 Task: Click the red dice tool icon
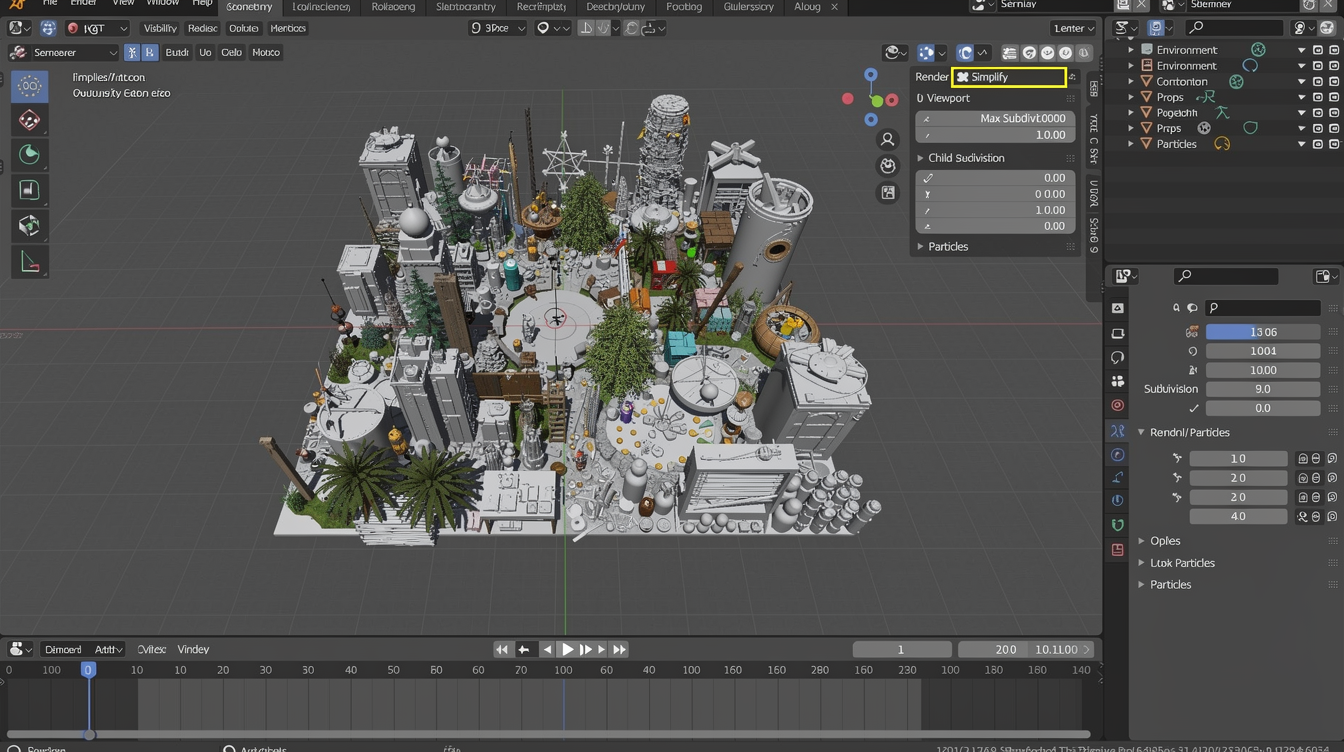(x=29, y=121)
